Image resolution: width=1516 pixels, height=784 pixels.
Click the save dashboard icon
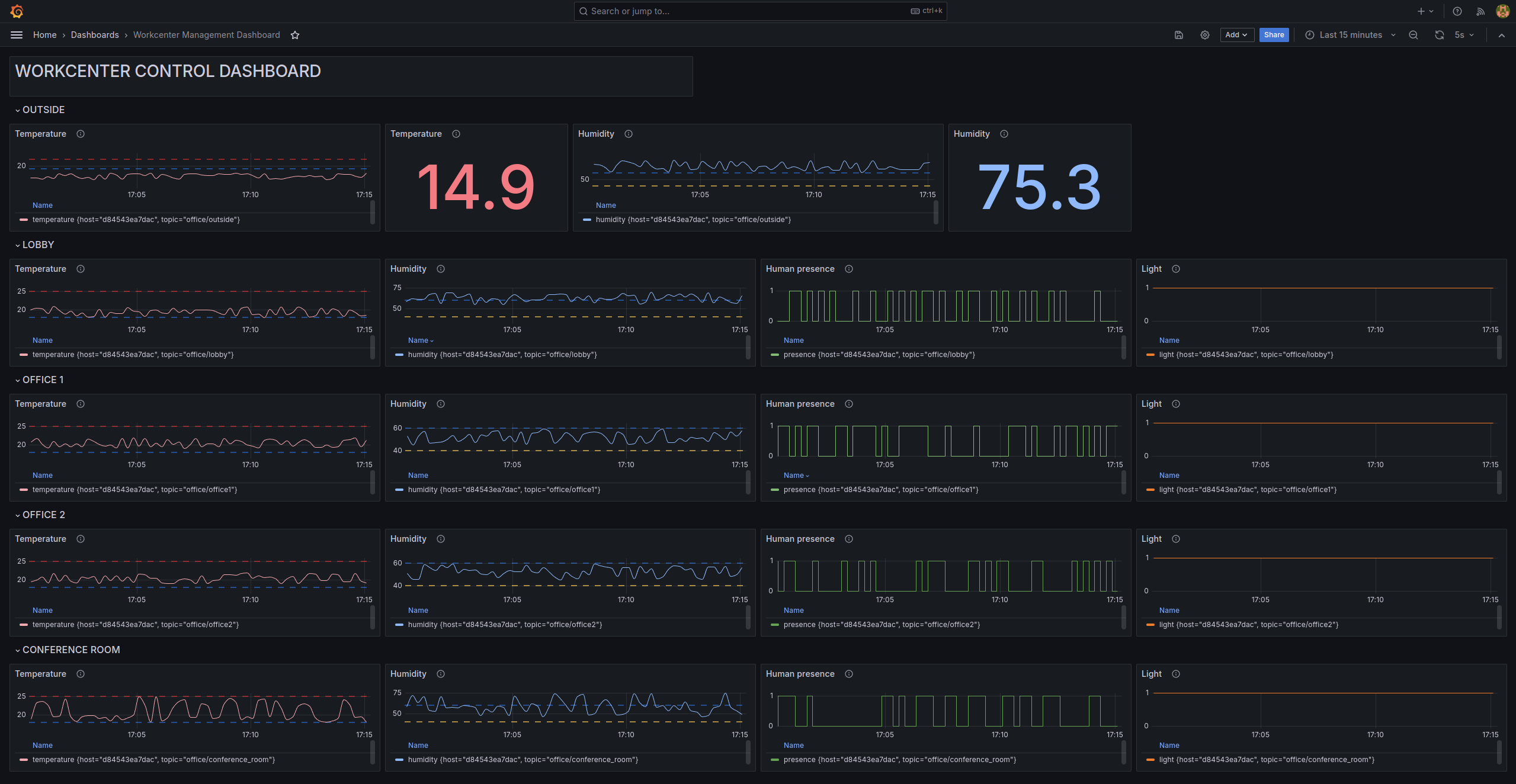tap(1178, 35)
